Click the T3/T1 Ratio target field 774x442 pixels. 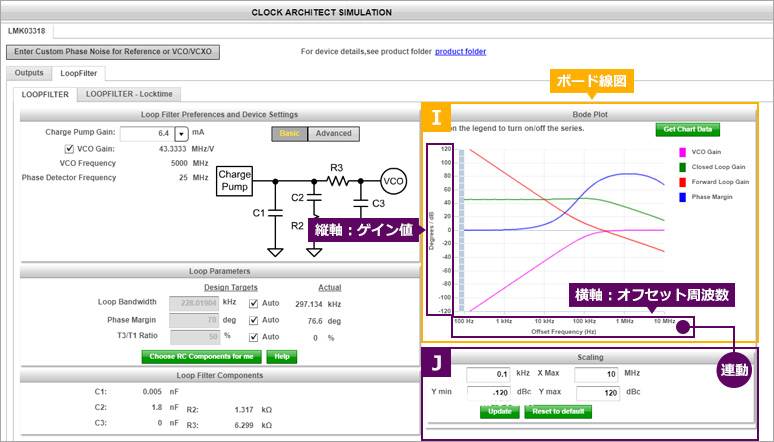tap(194, 337)
